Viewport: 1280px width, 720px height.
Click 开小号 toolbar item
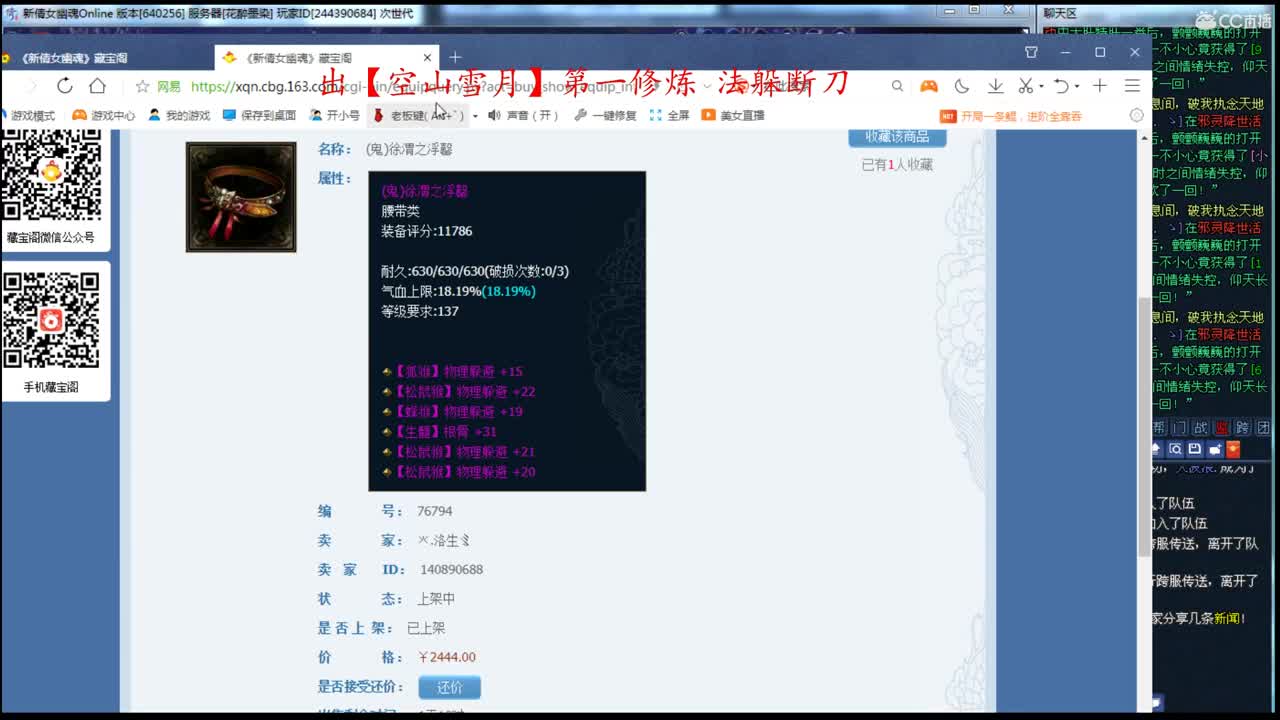tap(334, 115)
